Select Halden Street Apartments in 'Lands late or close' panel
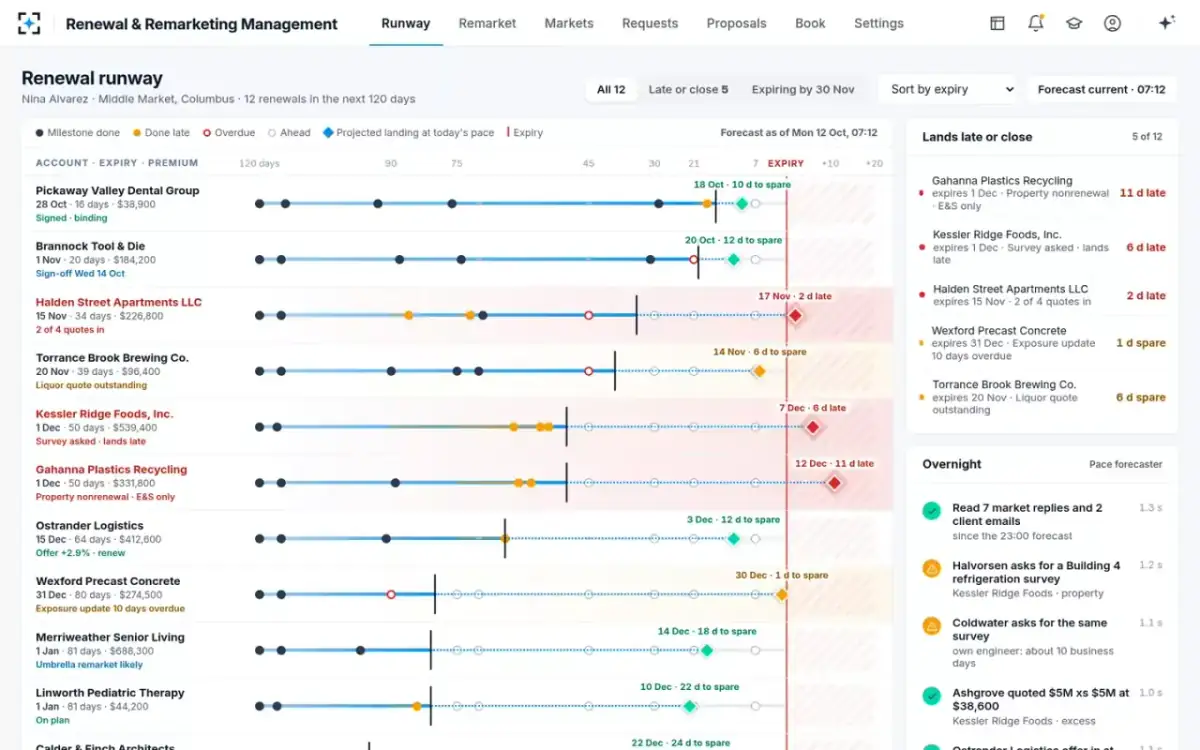This screenshot has height=750, width=1200. pos(1042,295)
